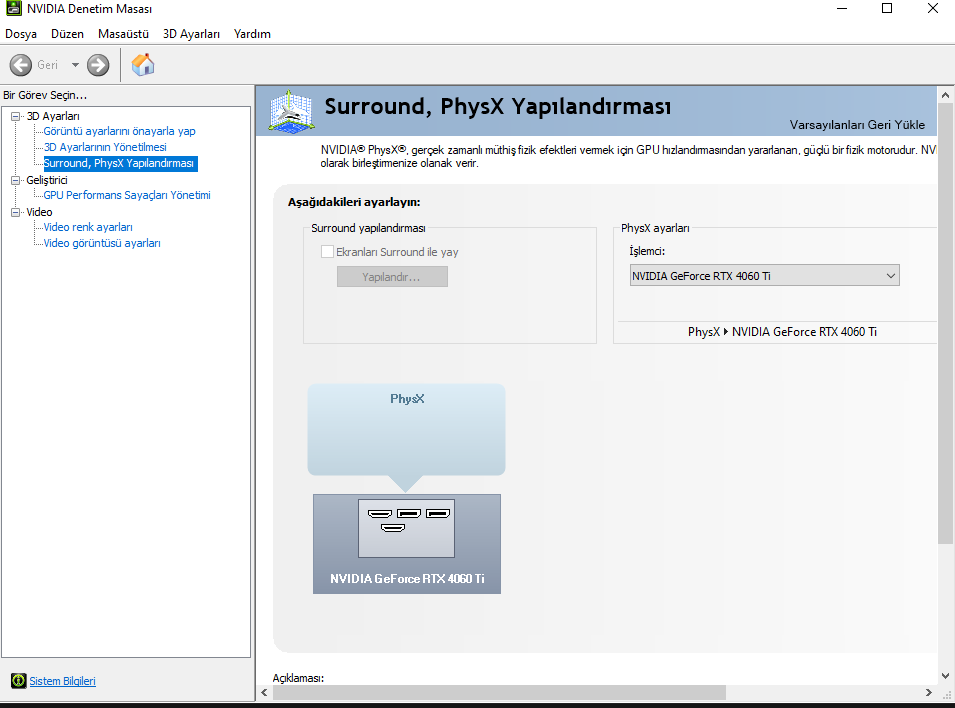Go to the Home page icon

(143, 65)
